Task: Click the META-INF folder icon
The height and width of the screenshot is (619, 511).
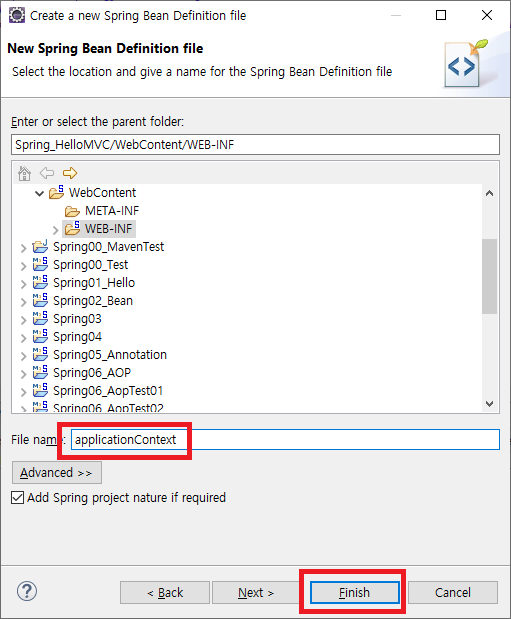Action: tap(72, 211)
